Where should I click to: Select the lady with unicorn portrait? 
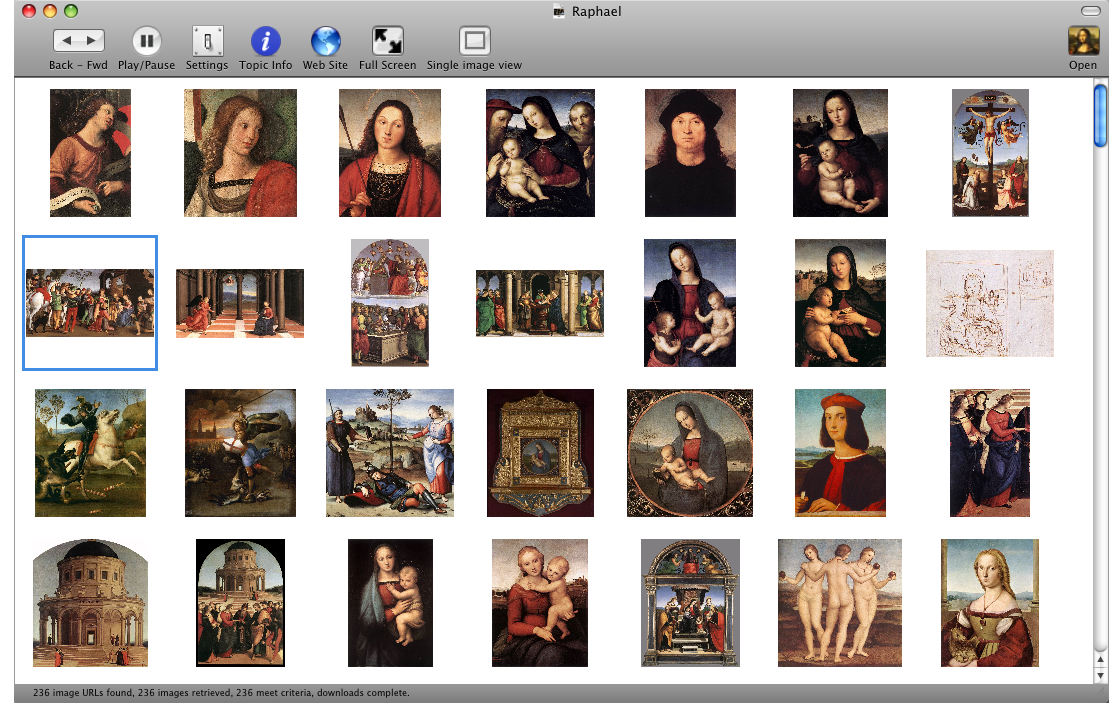point(990,603)
